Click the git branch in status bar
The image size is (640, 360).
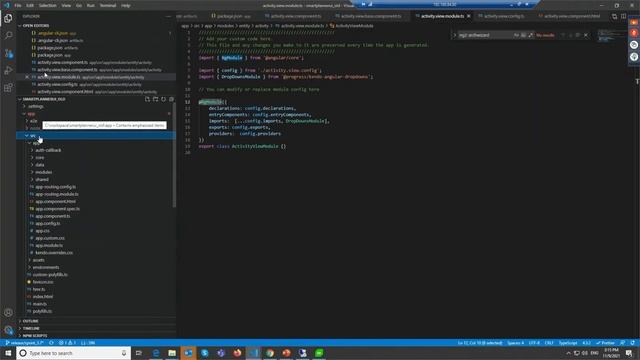[25, 343]
